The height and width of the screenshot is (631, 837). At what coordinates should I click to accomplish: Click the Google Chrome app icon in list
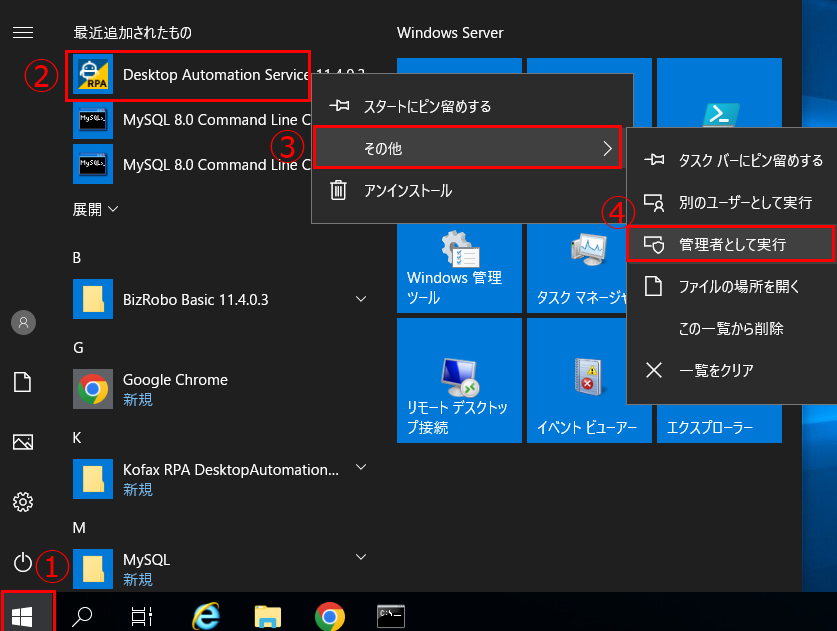tap(93, 389)
